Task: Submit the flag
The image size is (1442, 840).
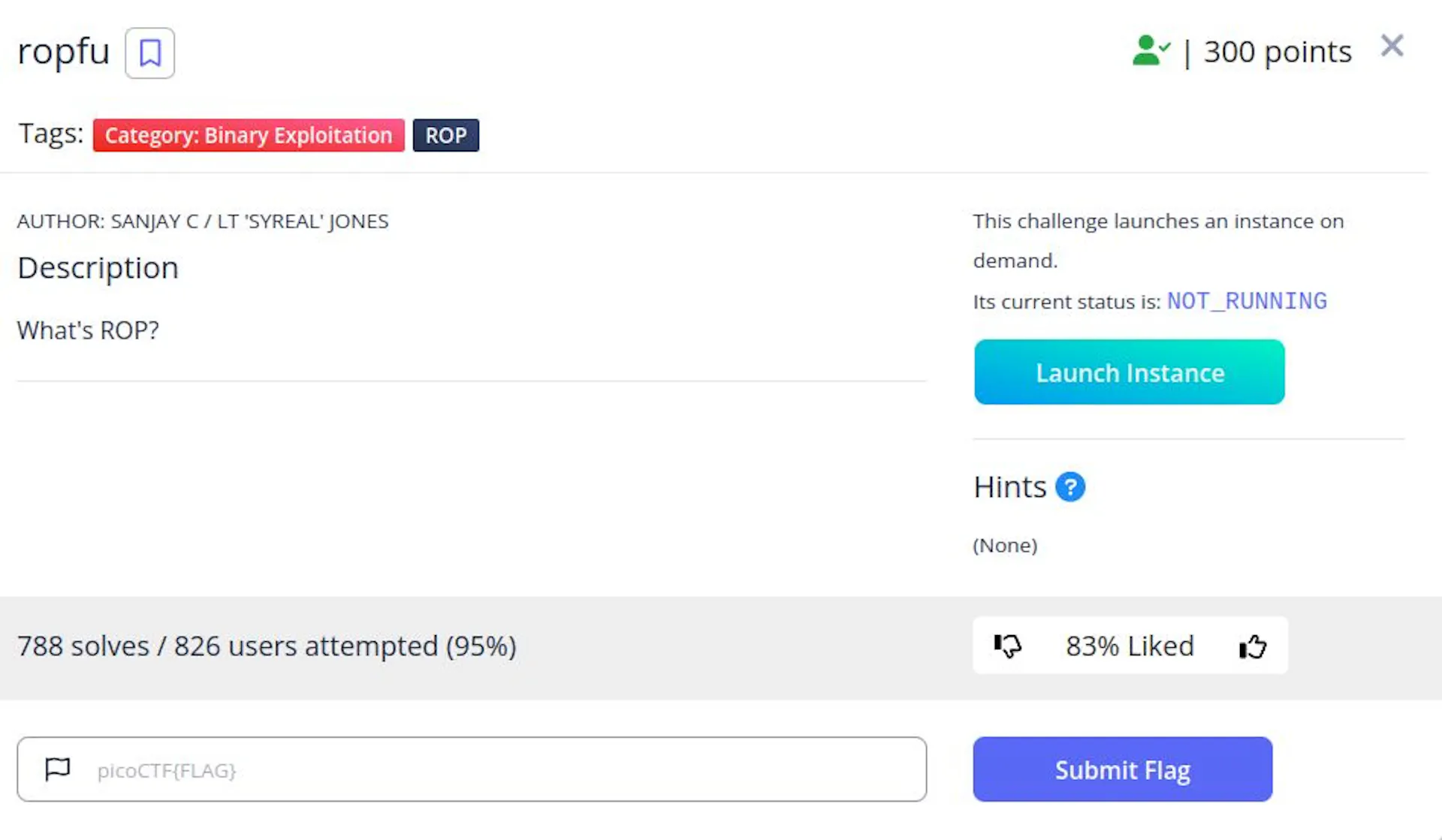Action: [x=1122, y=769]
